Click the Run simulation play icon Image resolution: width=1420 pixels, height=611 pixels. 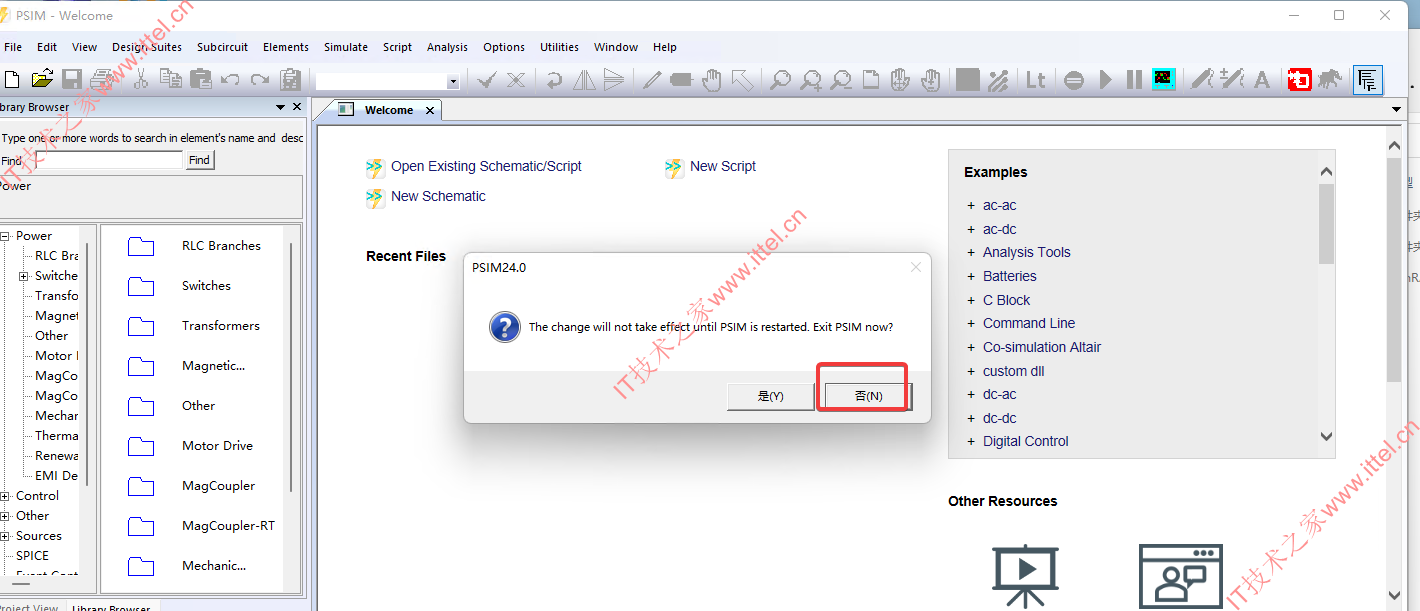(x=1105, y=80)
